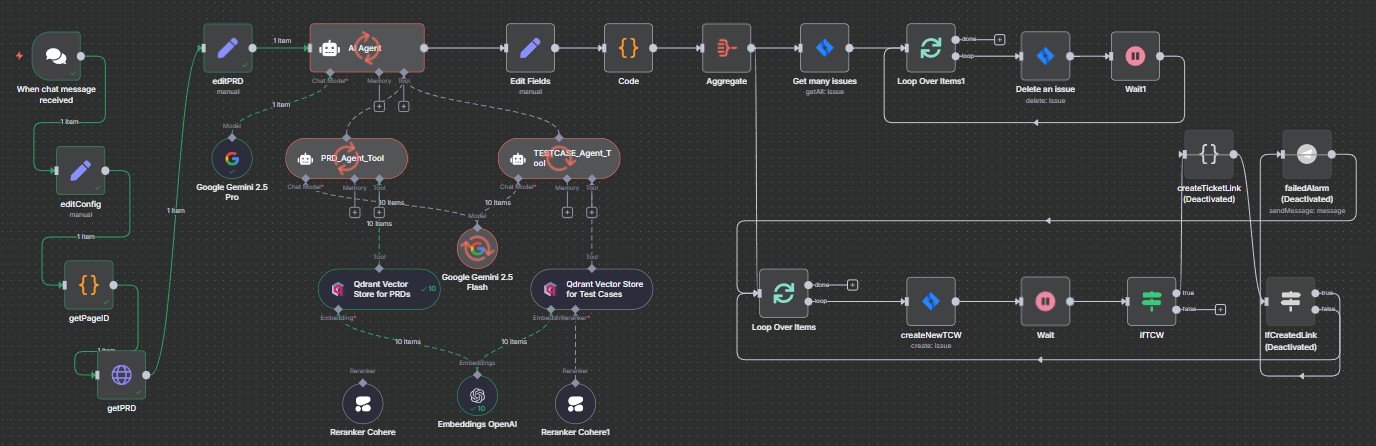1376x446 pixels.
Task: Open the getPageID code node
Action: pos(88,286)
